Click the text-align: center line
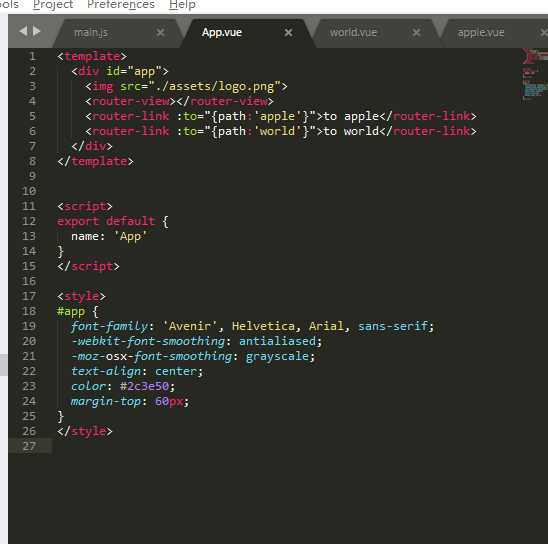Viewport: 548px width, 544px height. (137, 371)
